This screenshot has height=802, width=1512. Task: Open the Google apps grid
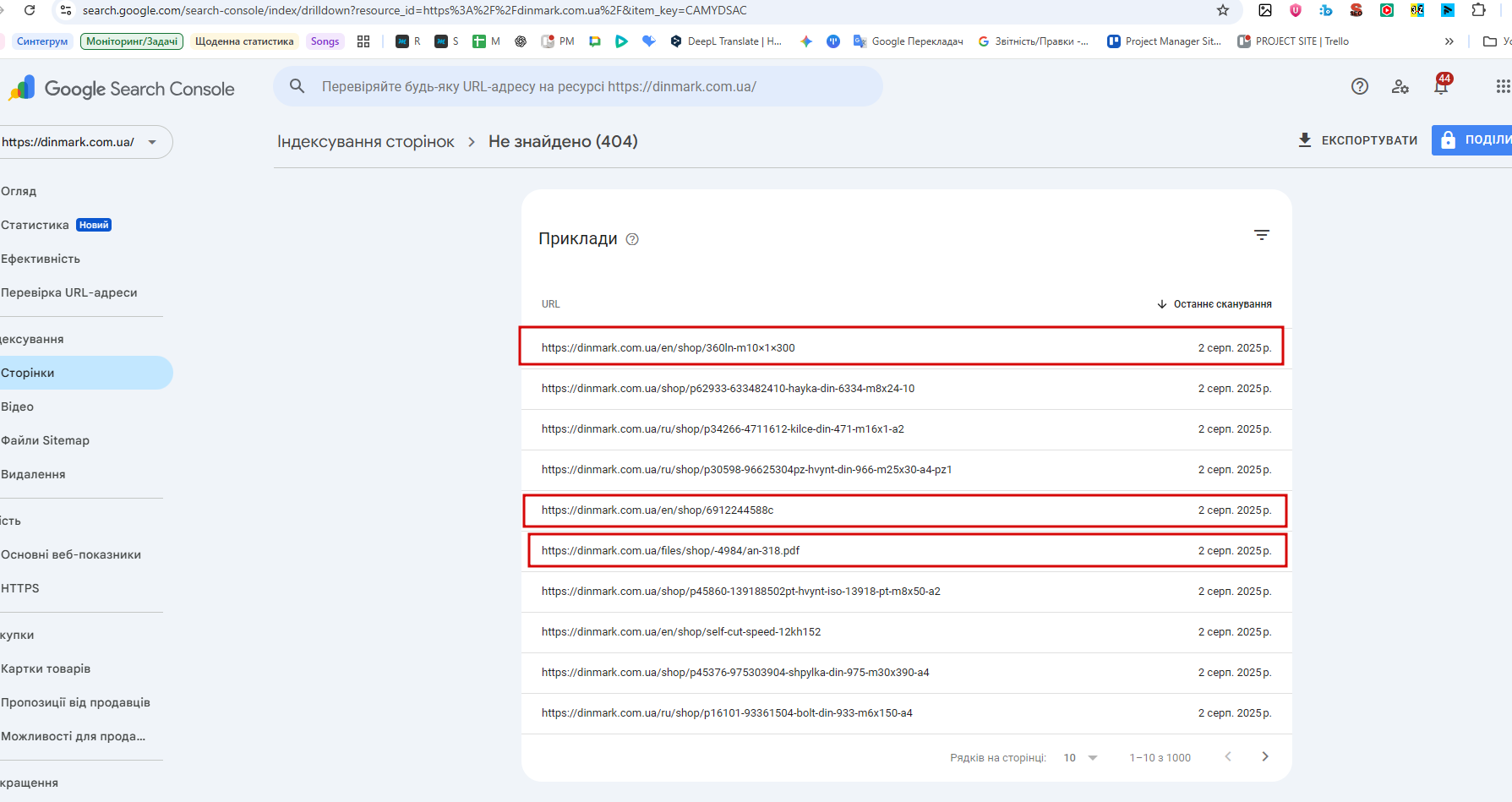click(x=1502, y=86)
